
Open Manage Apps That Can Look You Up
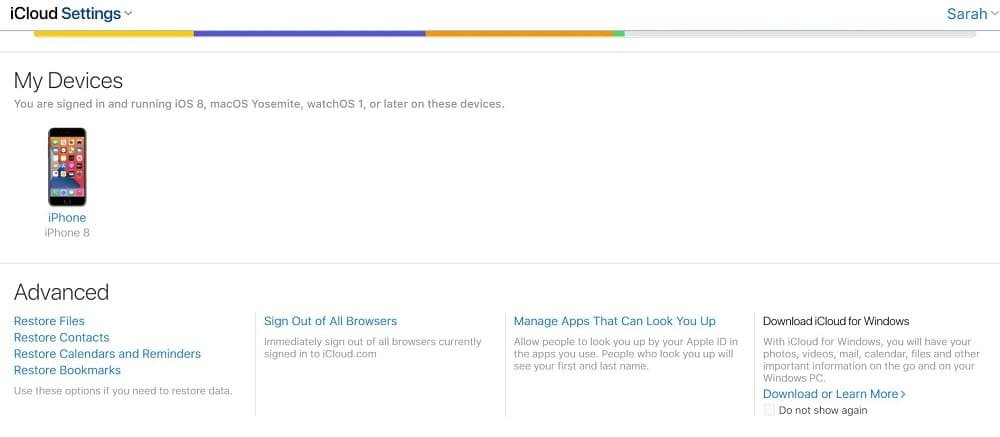click(x=614, y=321)
